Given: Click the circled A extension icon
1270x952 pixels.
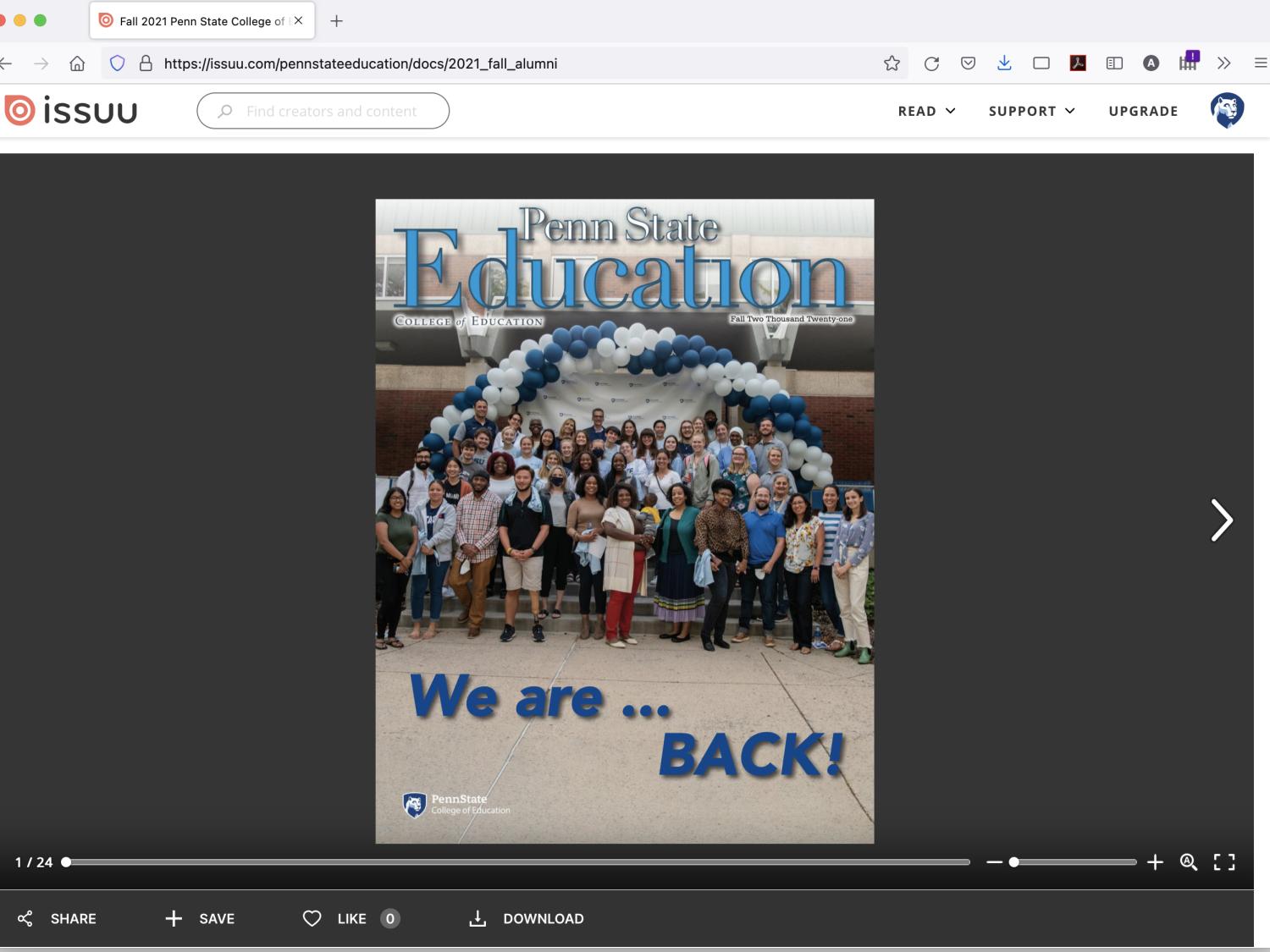Looking at the screenshot, I should [x=1151, y=63].
